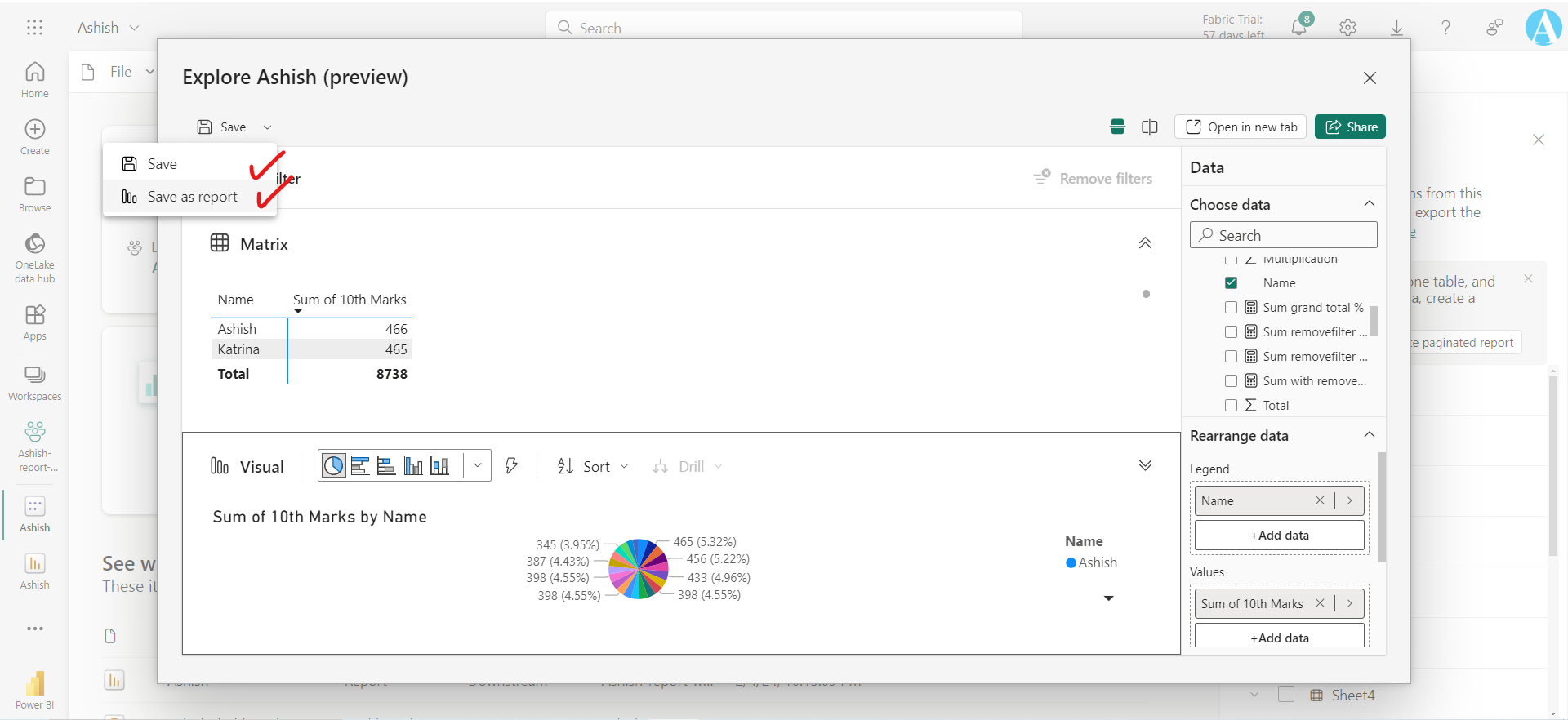
Task: Open the Sort dropdown
Action: pos(593,466)
